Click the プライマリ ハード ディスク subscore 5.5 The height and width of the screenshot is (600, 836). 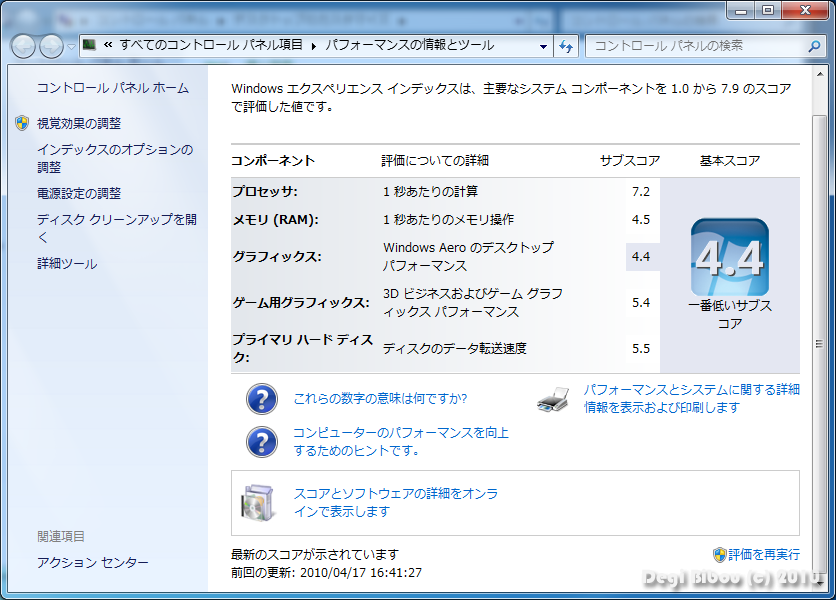pyautogui.click(x=641, y=349)
